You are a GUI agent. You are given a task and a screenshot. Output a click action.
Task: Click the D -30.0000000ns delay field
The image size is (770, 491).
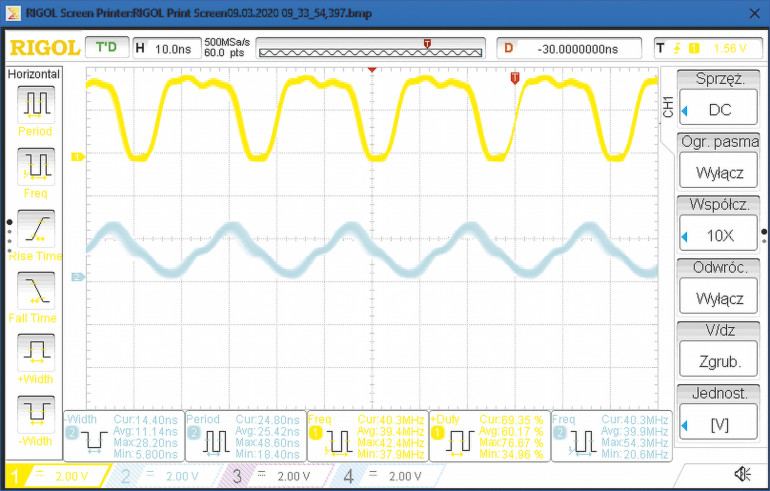[570, 48]
